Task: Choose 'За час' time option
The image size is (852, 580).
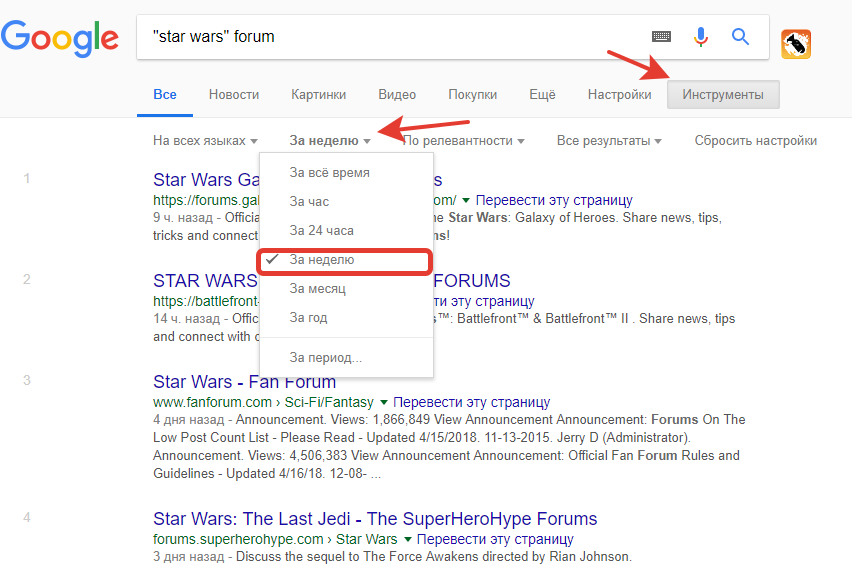Action: (x=346, y=202)
